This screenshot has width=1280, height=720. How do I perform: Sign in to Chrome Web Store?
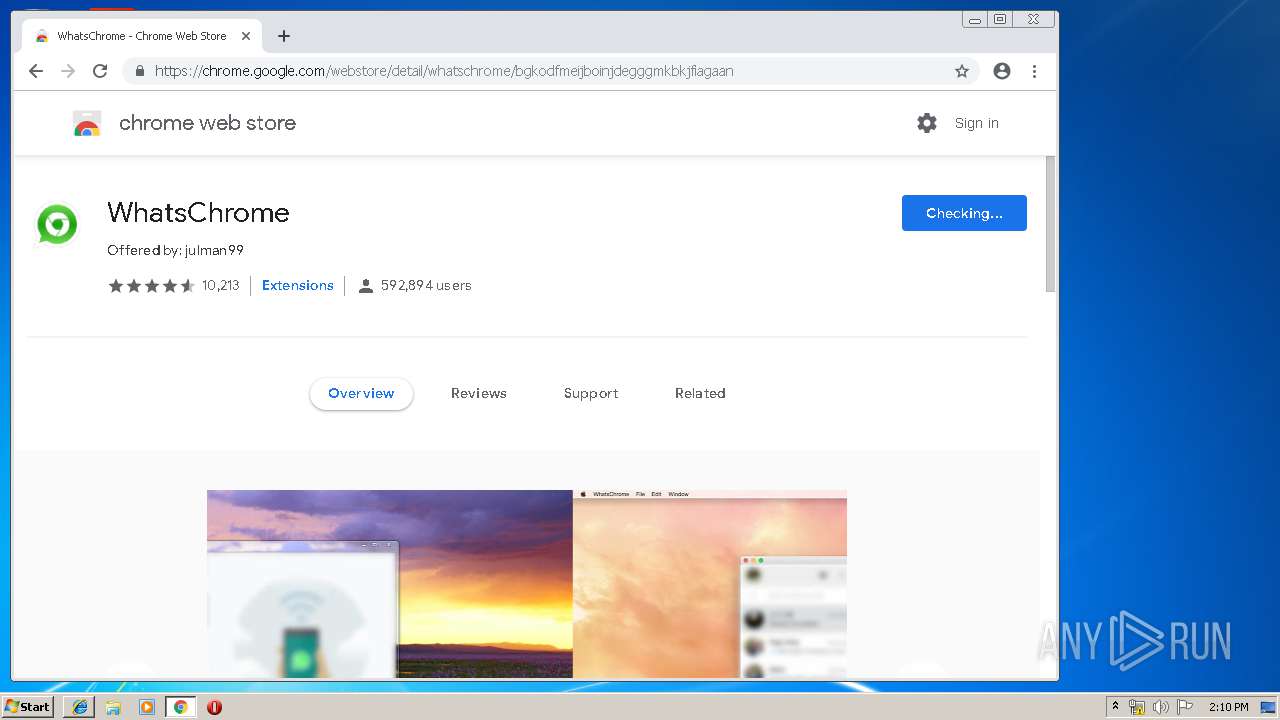pyautogui.click(x=976, y=123)
